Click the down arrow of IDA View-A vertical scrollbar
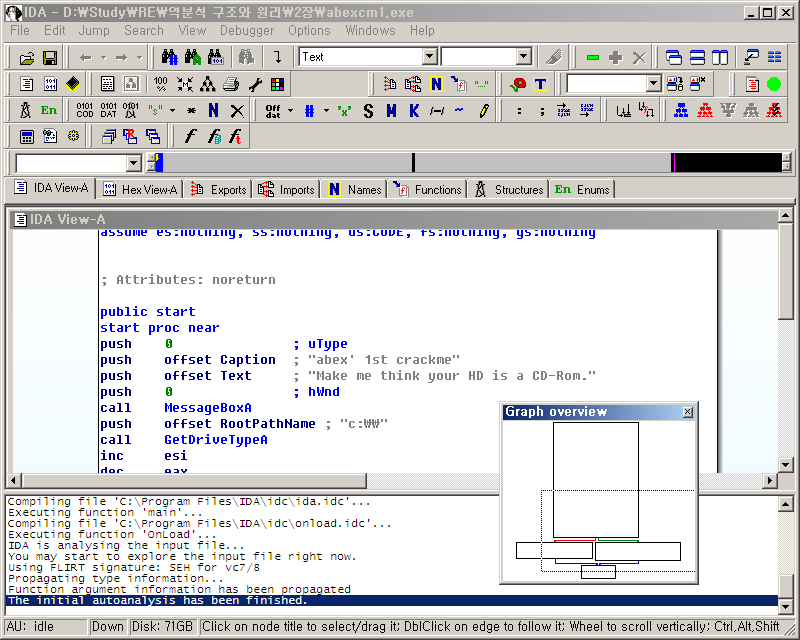Screen dimensions: 800x640 tap(785, 464)
